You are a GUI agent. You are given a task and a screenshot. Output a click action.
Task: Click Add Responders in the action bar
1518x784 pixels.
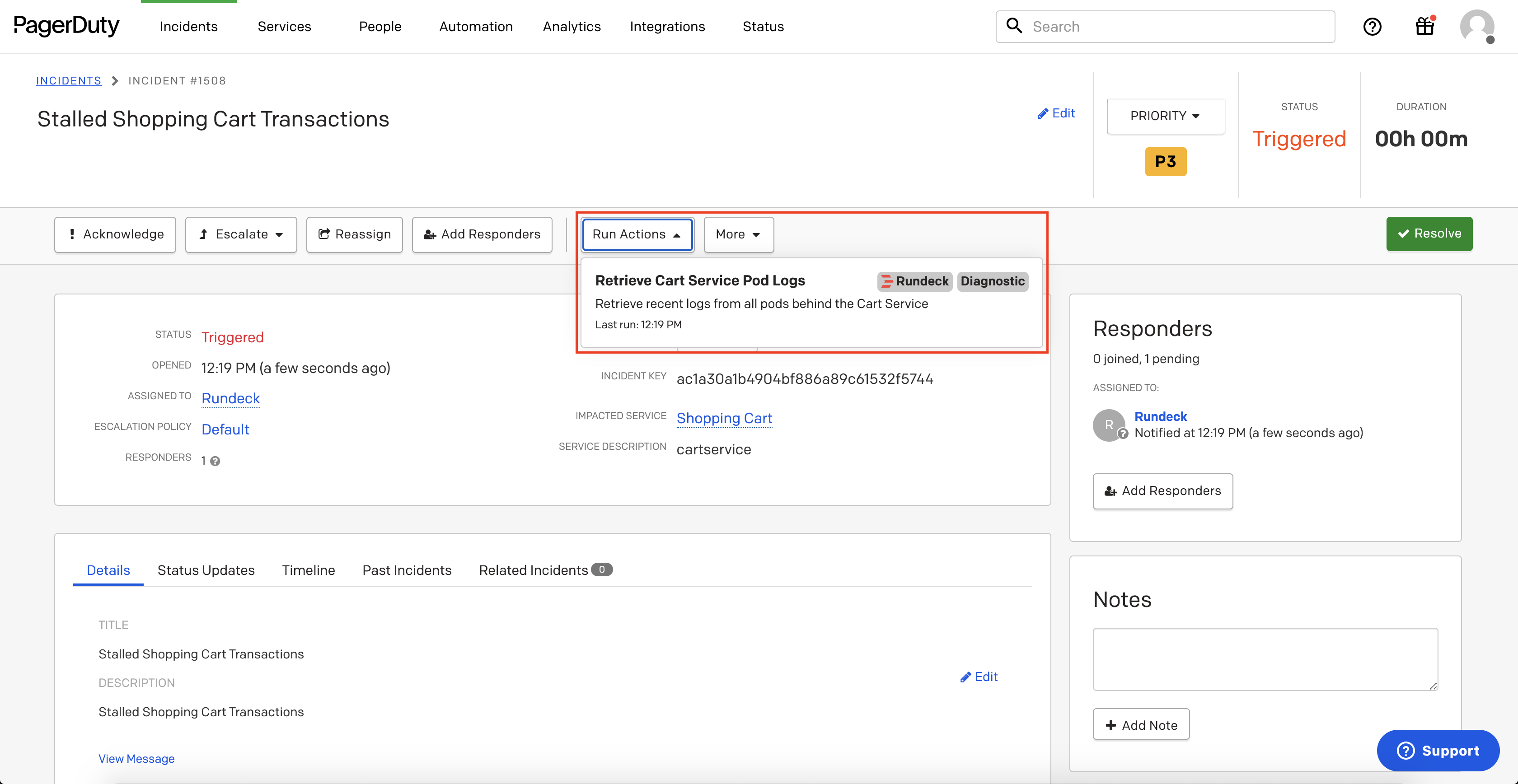pyautogui.click(x=482, y=234)
